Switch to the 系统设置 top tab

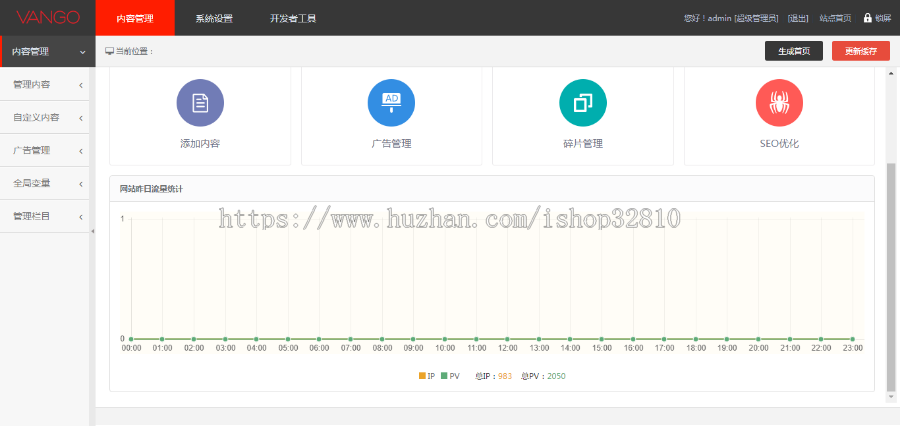tap(214, 18)
